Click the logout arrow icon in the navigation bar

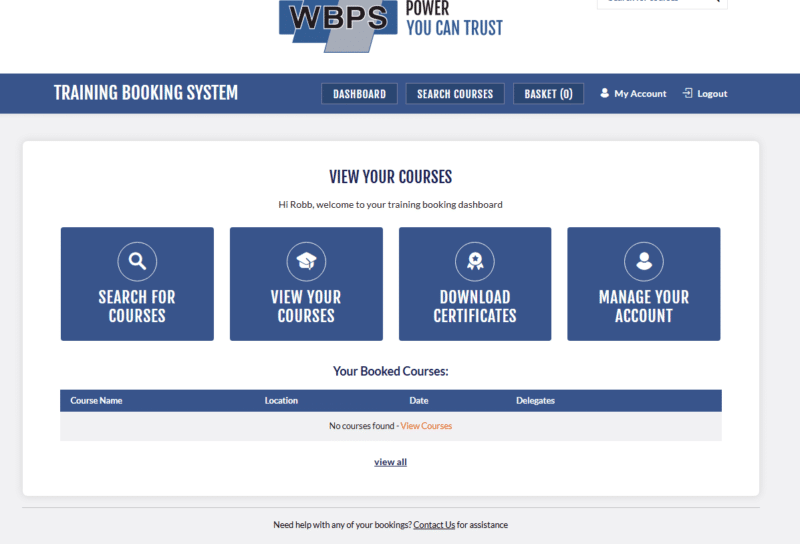pyautogui.click(x=687, y=93)
